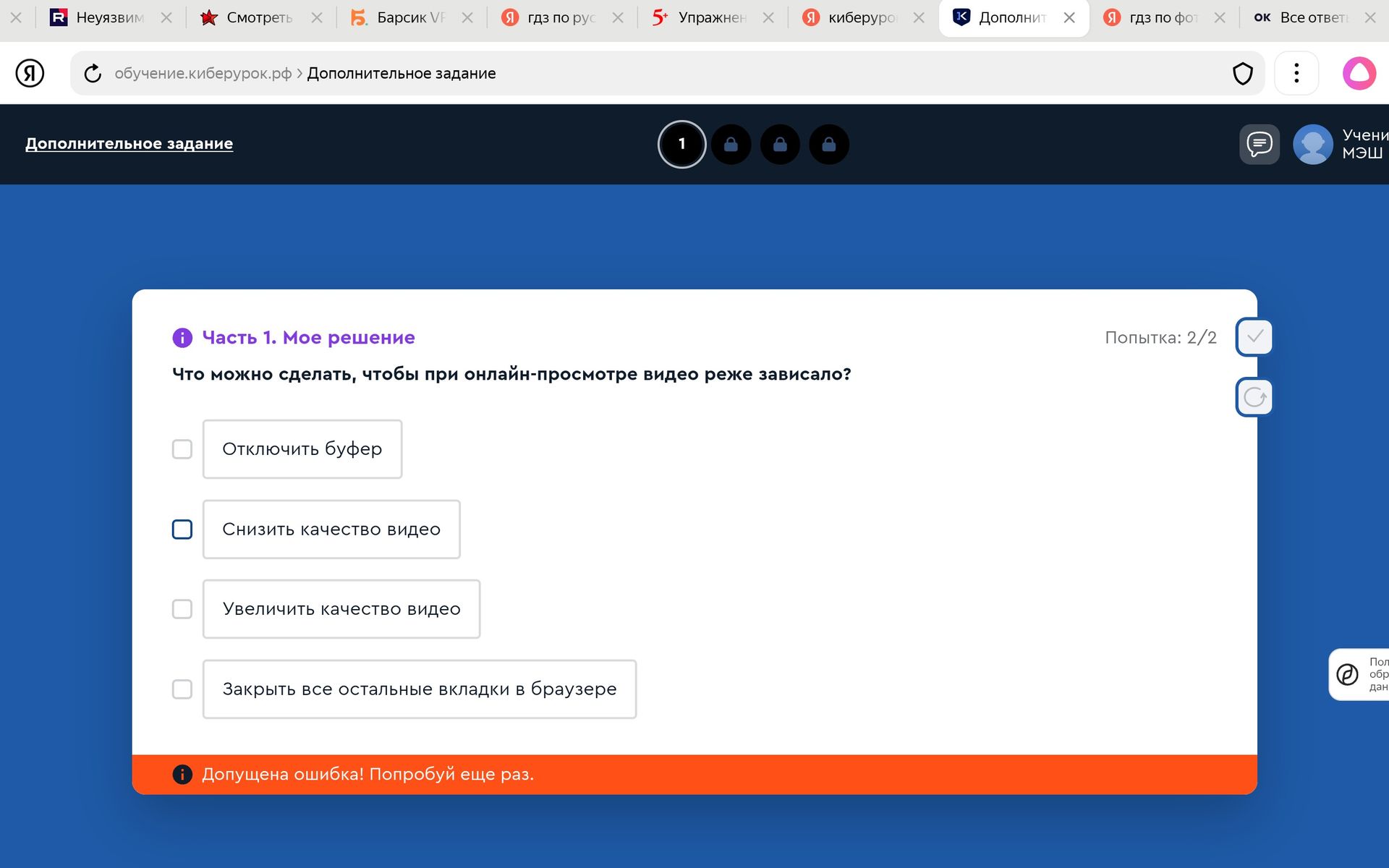Tick the 'Увеличить качество видео' checkbox
The height and width of the screenshot is (868, 1389).
tap(182, 609)
